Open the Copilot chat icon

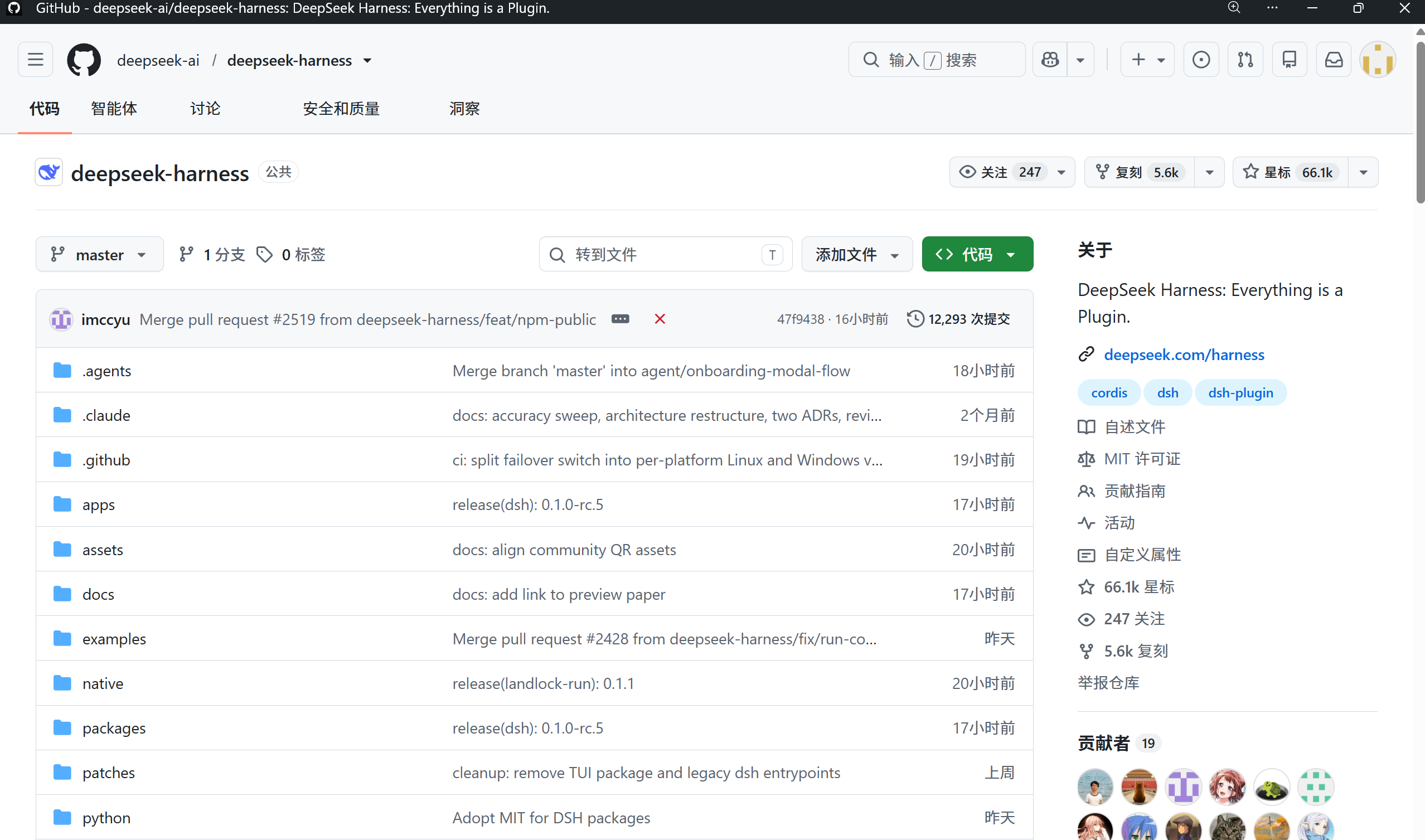click(1050, 60)
